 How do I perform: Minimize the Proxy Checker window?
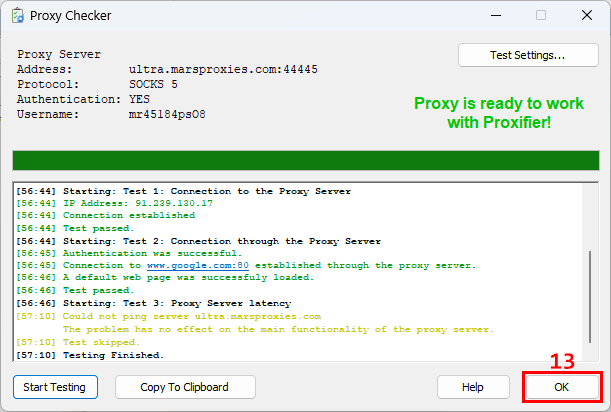tap(496, 16)
